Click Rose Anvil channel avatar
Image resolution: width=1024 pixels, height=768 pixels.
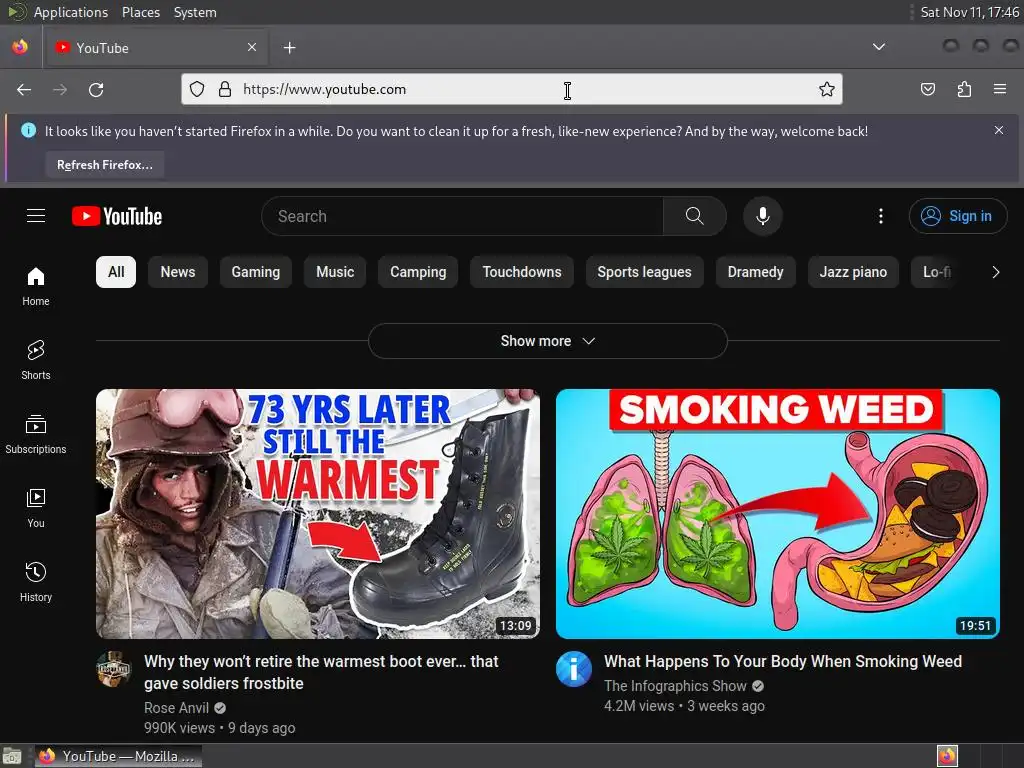coord(114,669)
